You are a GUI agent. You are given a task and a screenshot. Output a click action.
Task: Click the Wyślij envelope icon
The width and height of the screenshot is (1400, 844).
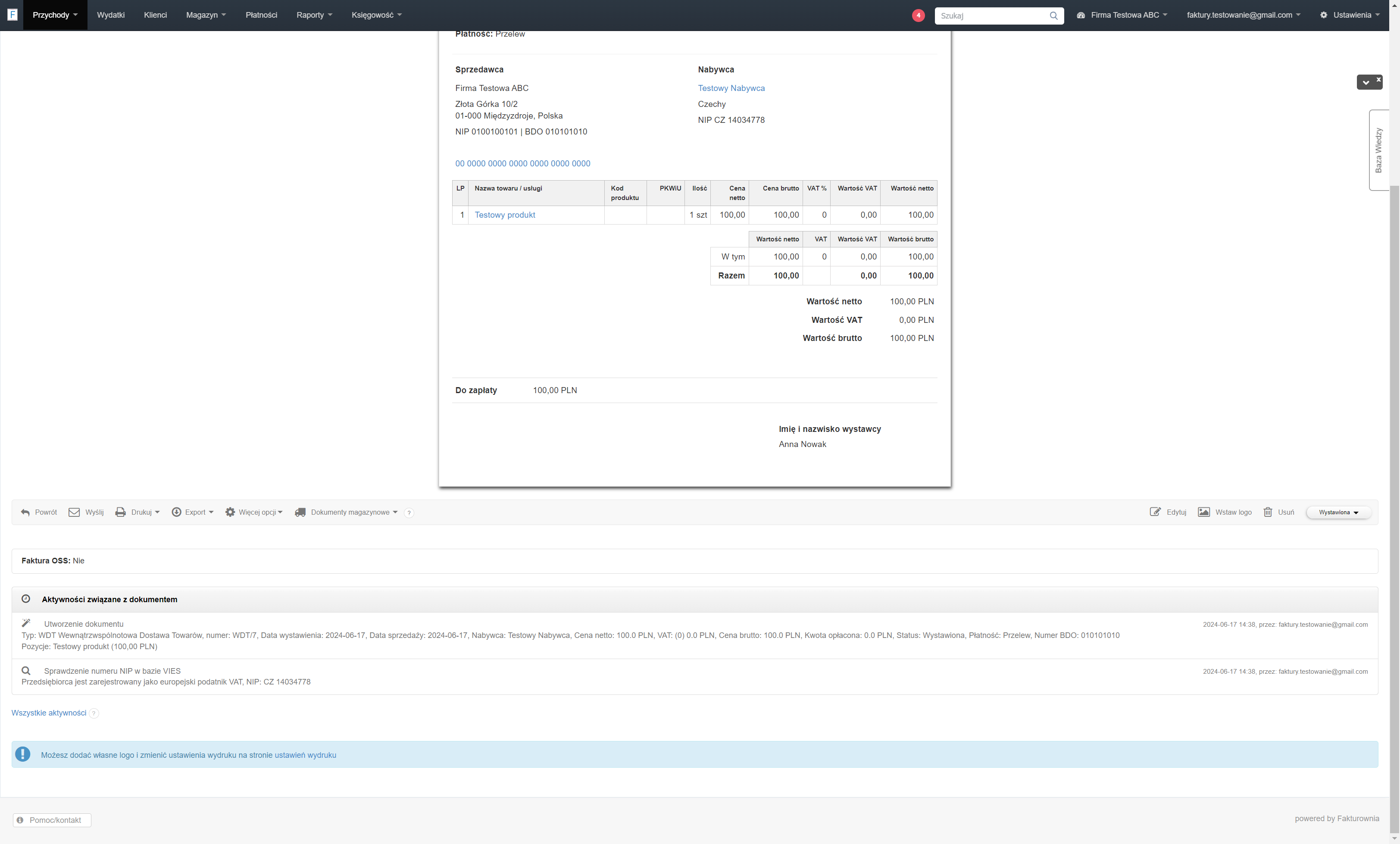coord(74,512)
